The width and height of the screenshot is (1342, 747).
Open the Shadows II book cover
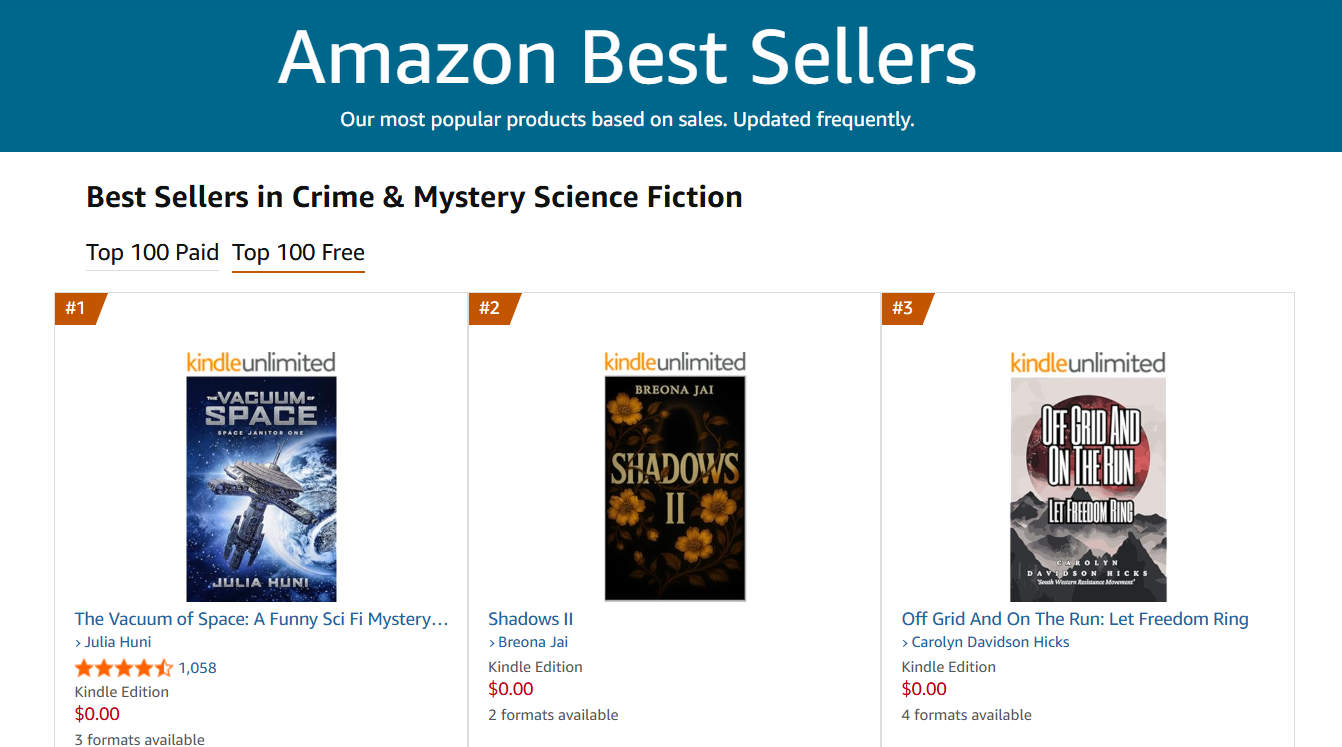point(675,489)
